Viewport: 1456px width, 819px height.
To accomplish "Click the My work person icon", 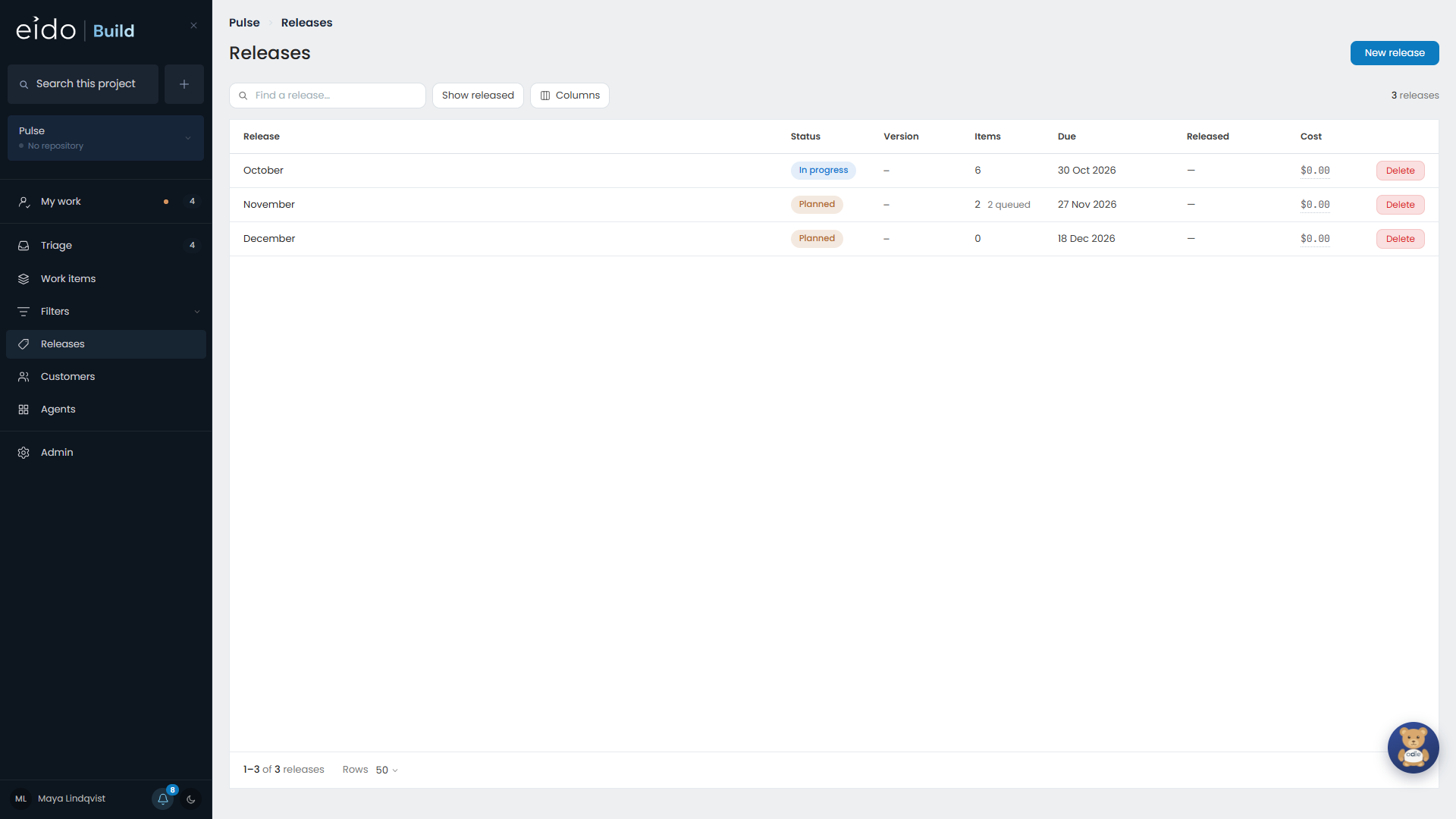I will pos(24,202).
